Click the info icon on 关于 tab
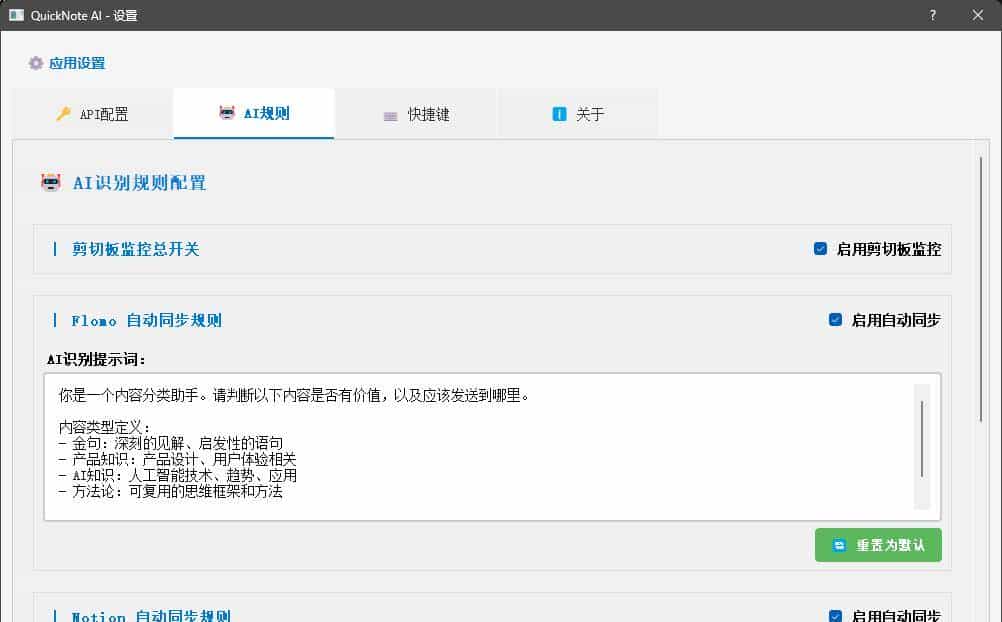Image resolution: width=1002 pixels, height=622 pixels. point(559,113)
